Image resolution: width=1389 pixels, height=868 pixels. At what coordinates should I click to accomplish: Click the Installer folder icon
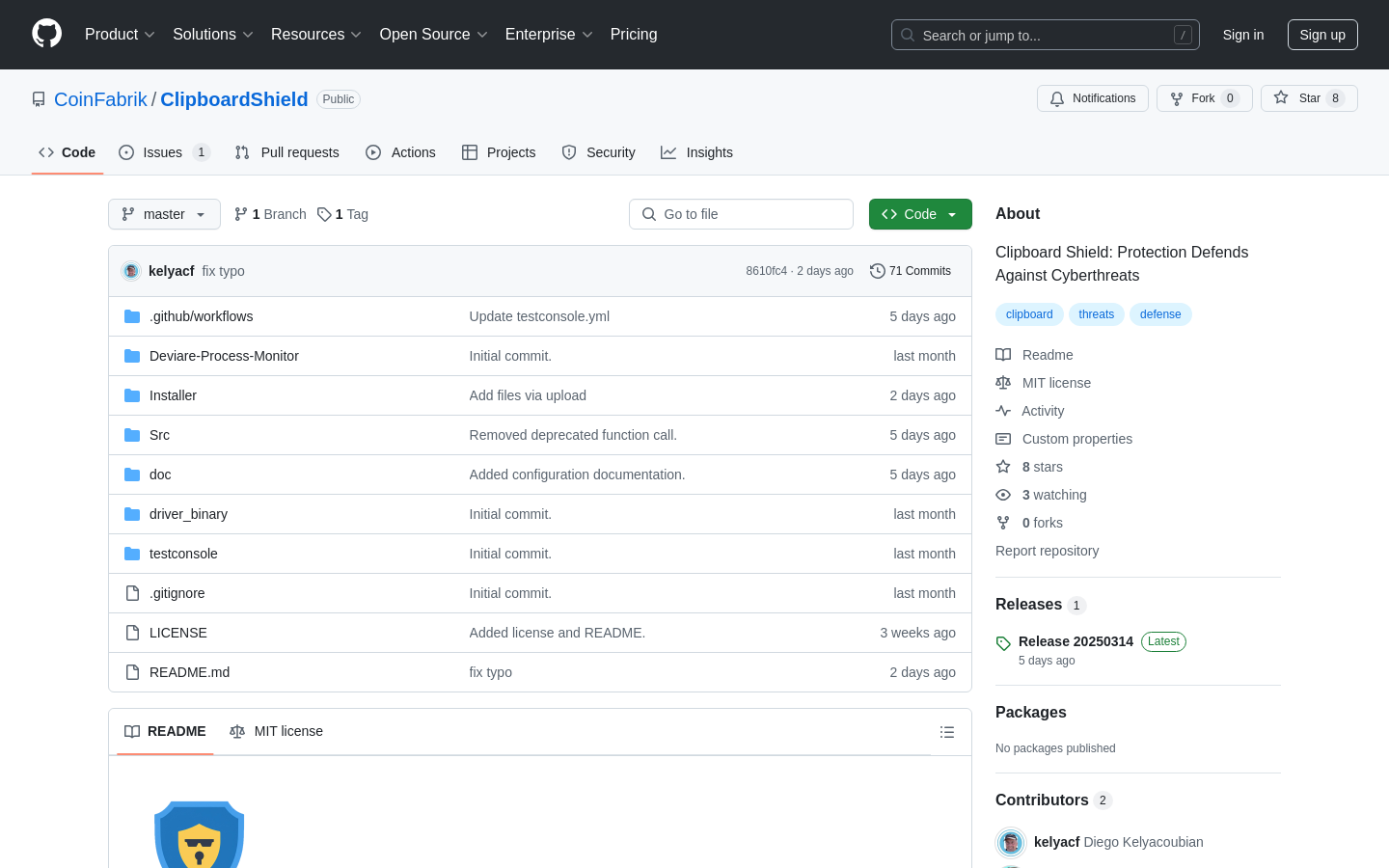tap(132, 395)
